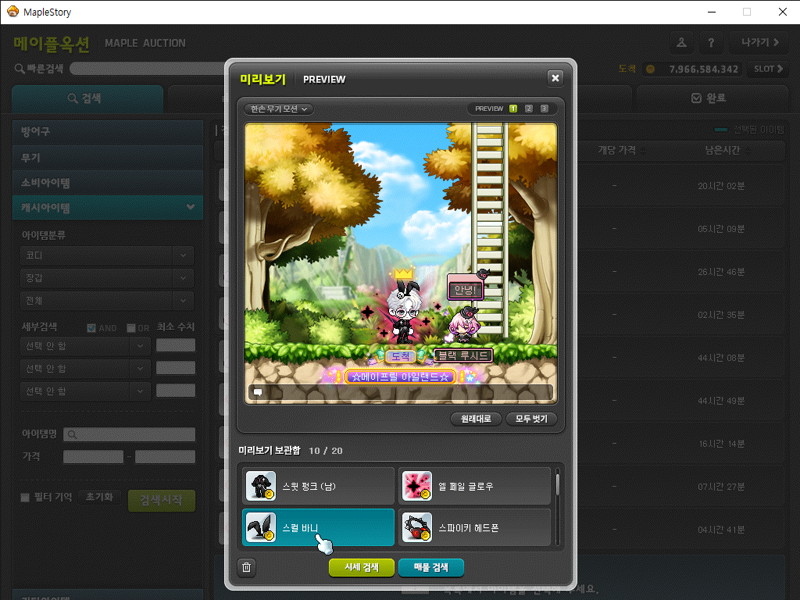Image resolution: width=800 pixels, height=600 pixels.
Task: Click the SLOT button
Action: pos(768,69)
